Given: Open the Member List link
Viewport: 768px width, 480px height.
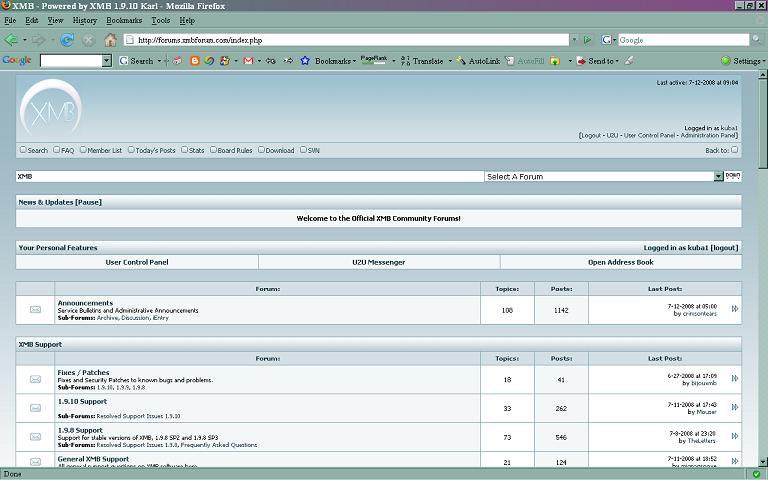Looking at the screenshot, I should [x=104, y=151].
